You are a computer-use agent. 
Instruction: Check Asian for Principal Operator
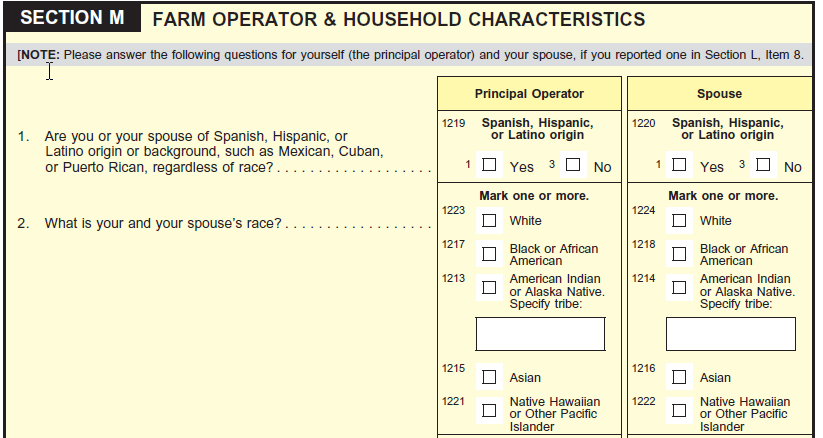[489, 377]
